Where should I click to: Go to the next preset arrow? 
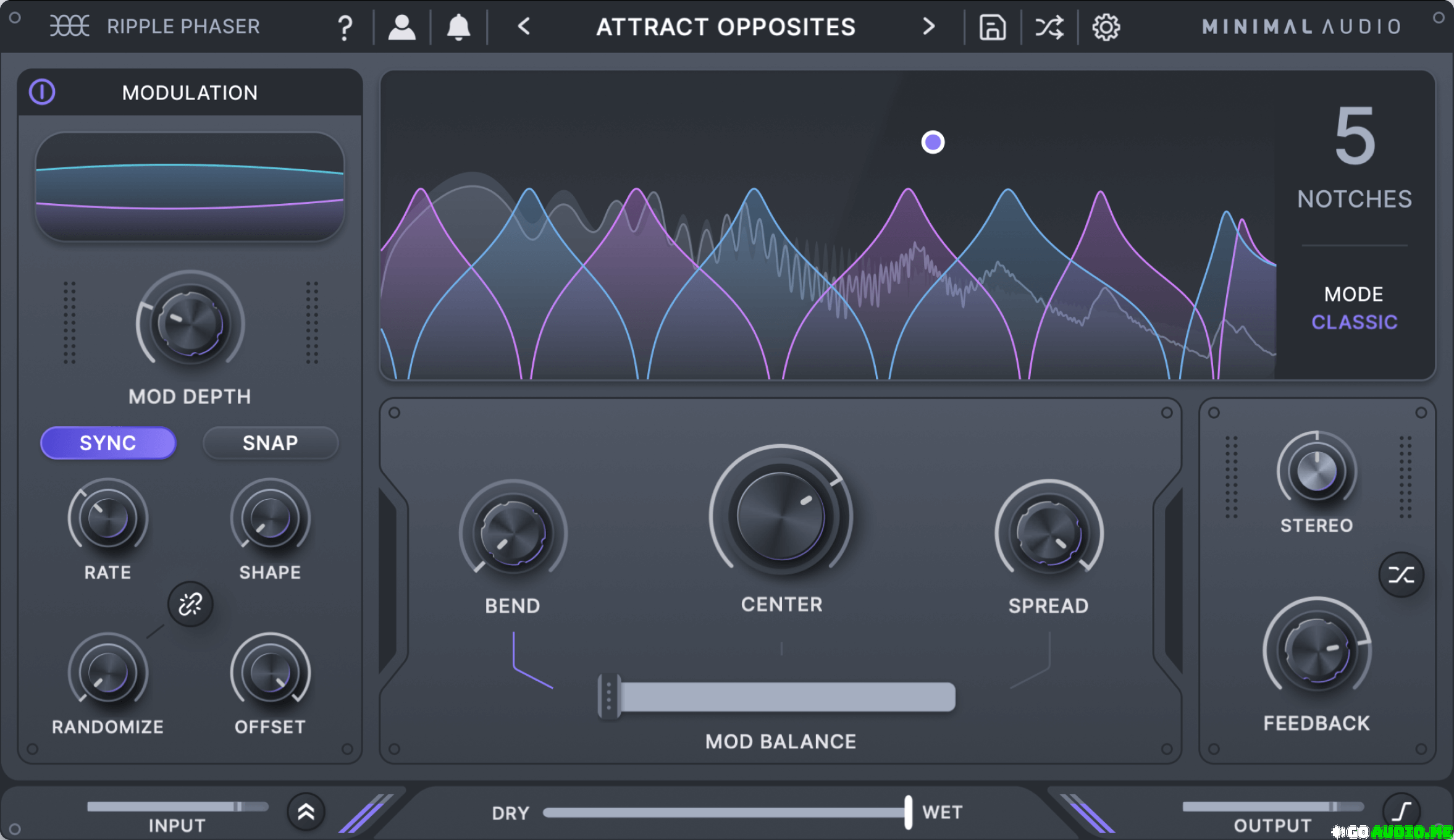[928, 27]
